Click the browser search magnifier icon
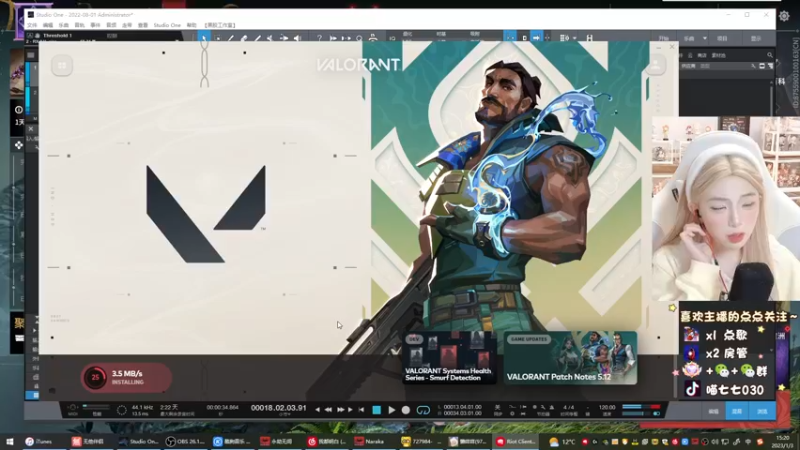 [770, 55]
